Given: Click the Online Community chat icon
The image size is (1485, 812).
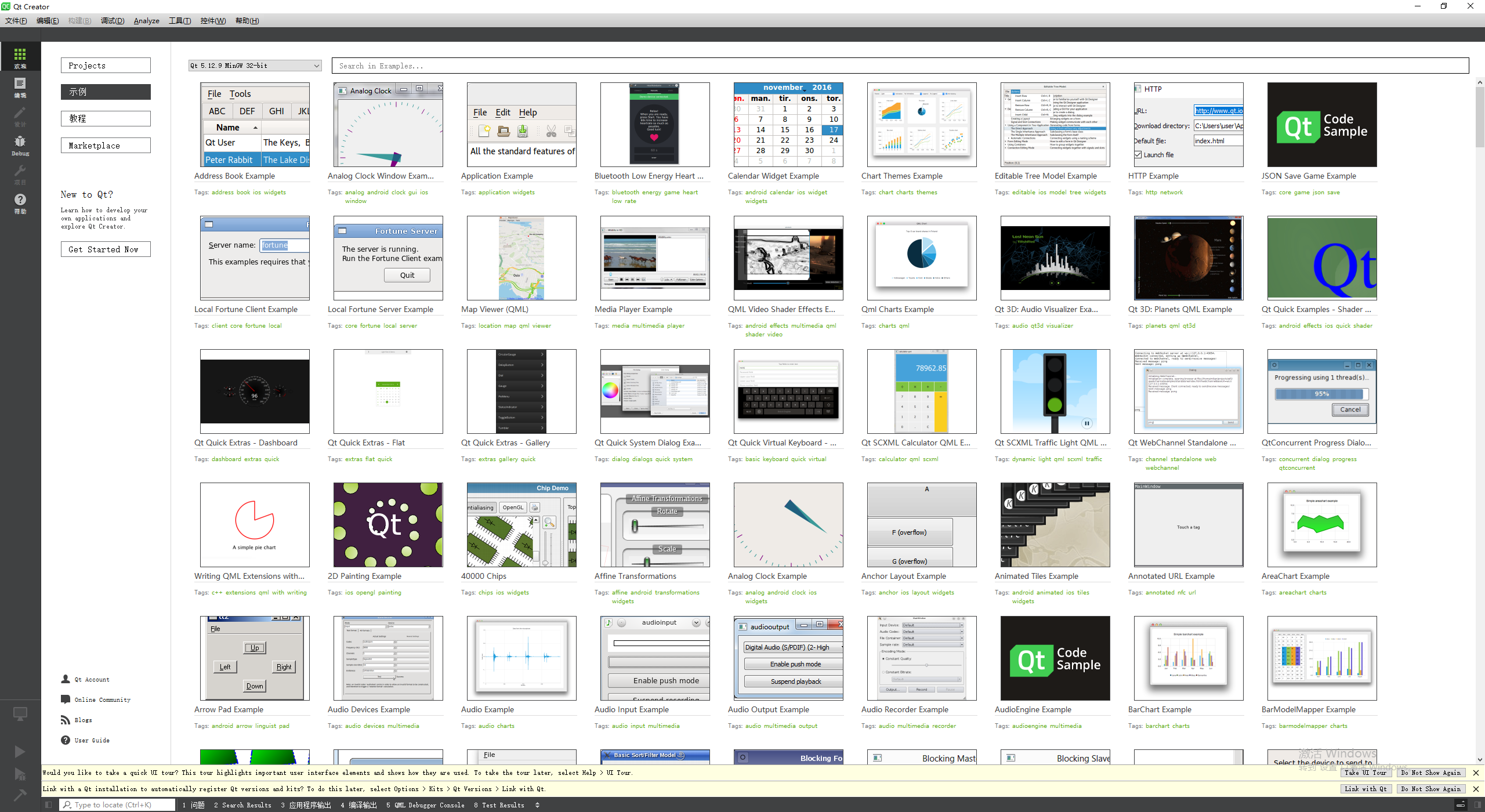Looking at the screenshot, I should click(x=66, y=699).
